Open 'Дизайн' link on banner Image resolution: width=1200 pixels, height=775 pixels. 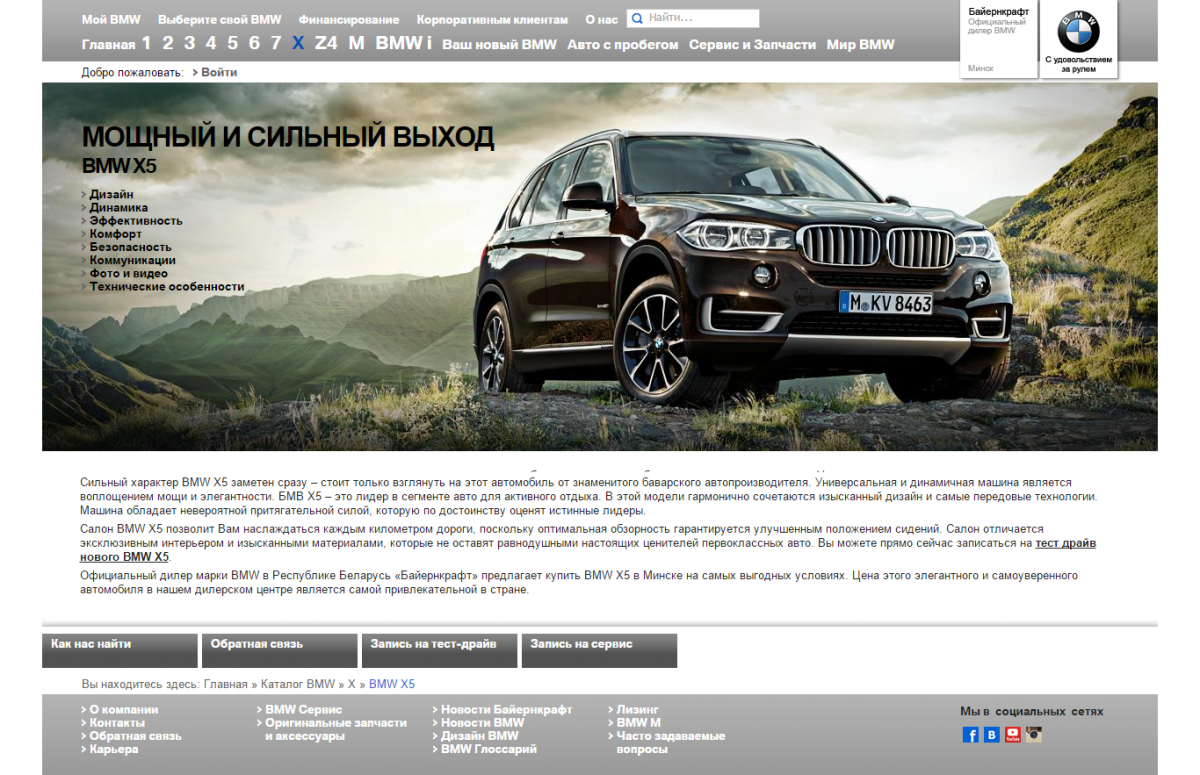[111, 194]
